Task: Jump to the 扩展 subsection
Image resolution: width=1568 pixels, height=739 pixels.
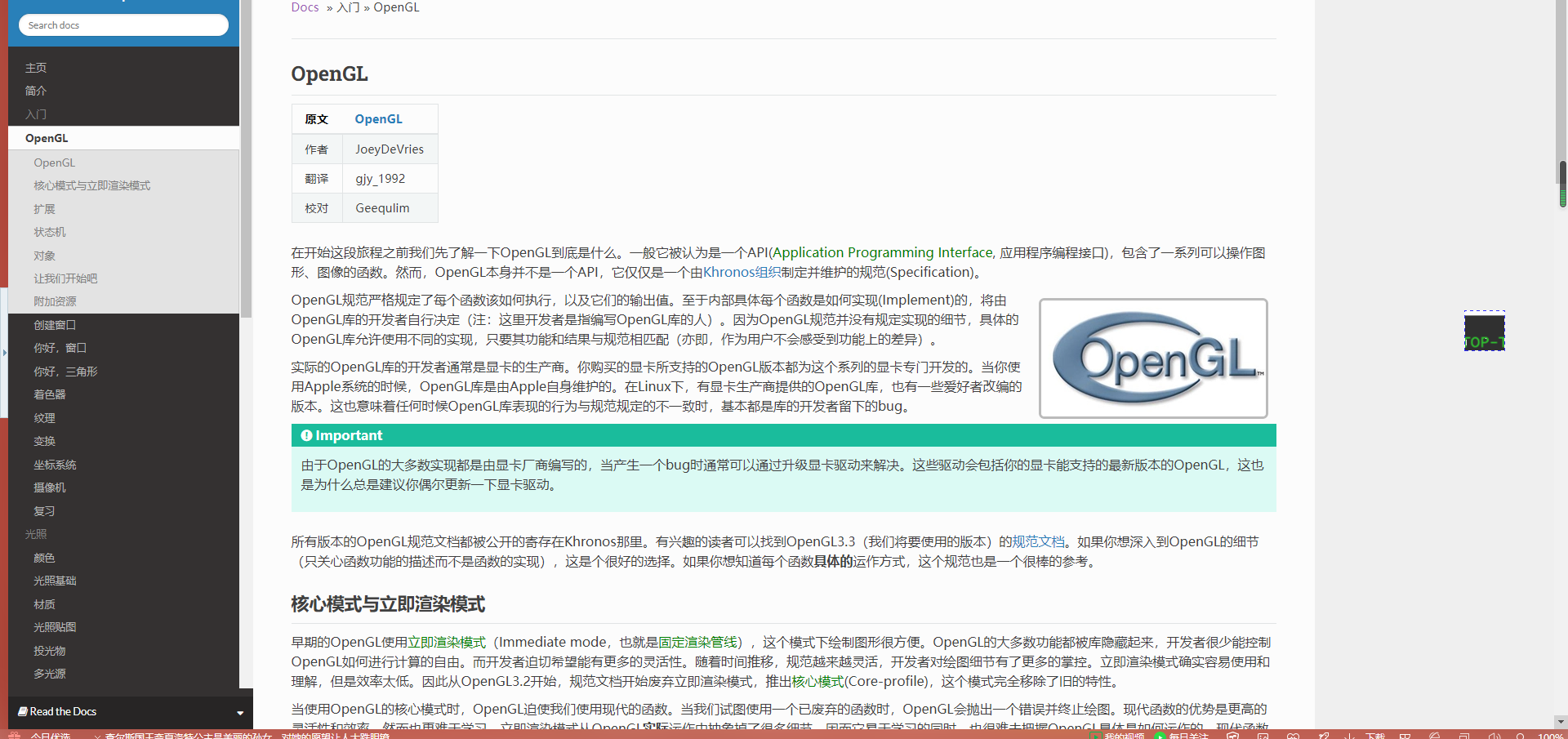Action: coord(44,209)
